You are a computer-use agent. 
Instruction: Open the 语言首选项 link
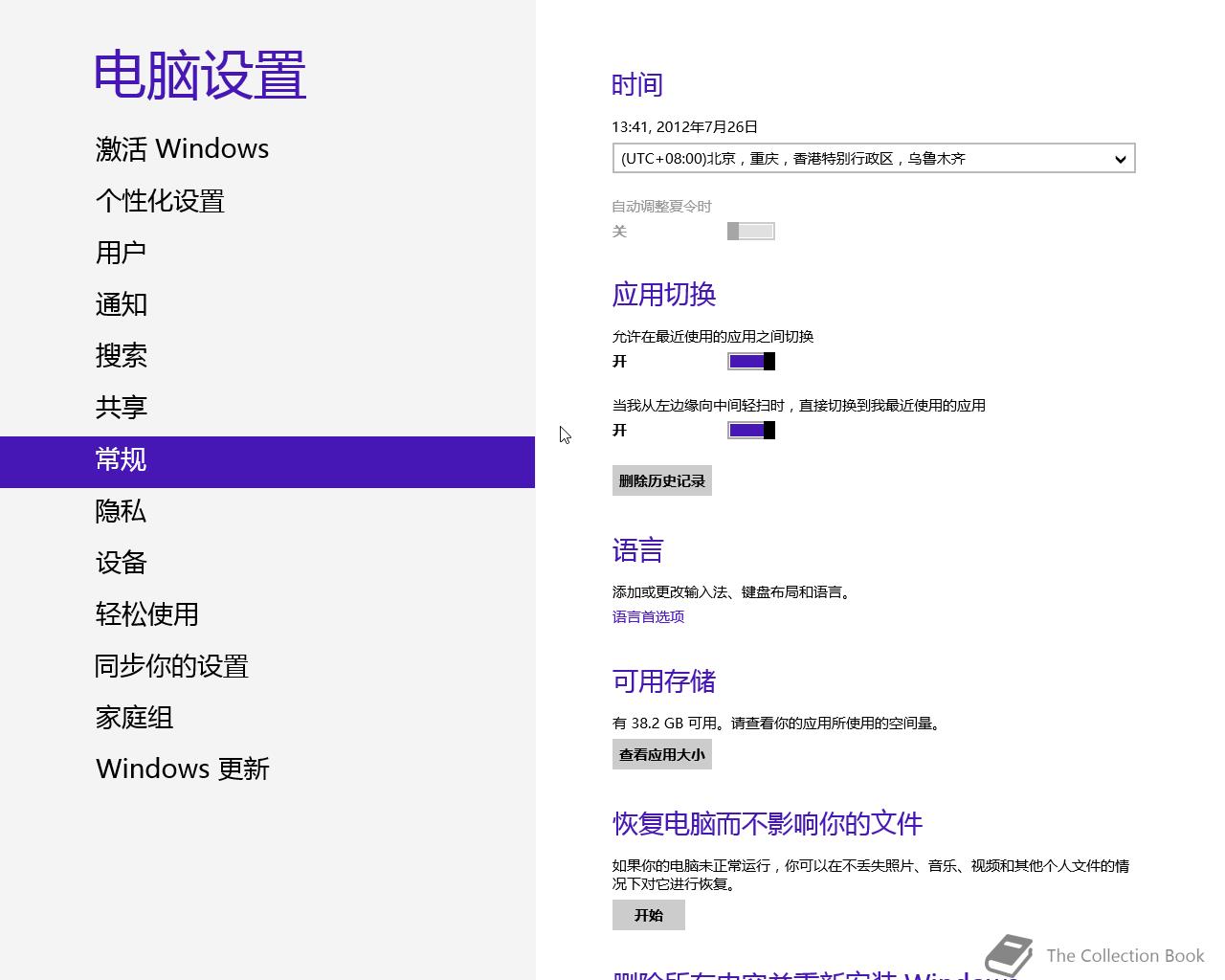[648, 617]
